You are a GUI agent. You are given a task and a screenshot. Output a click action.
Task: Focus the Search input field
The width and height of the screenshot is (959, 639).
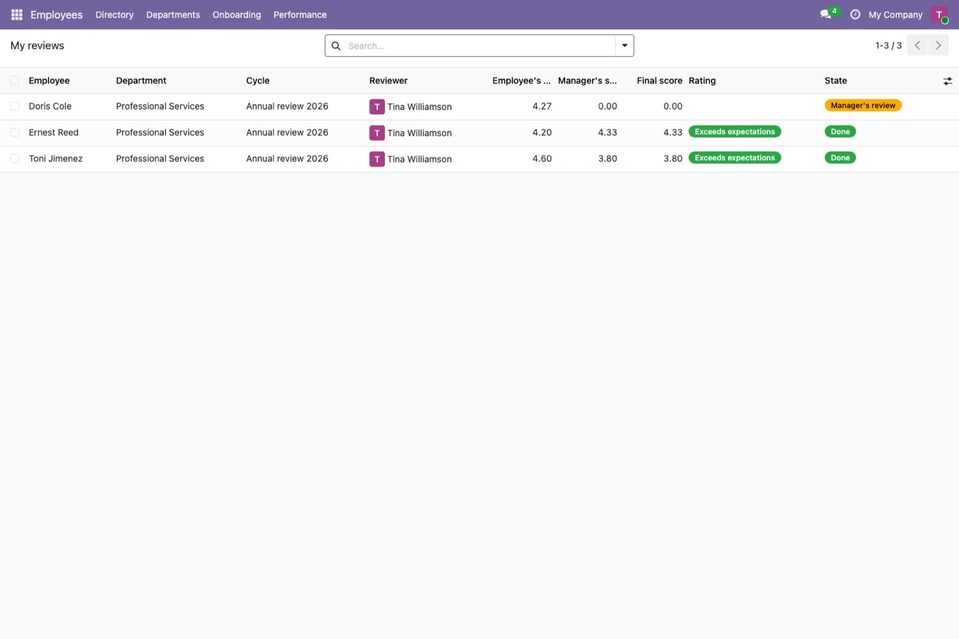point(480,46)
